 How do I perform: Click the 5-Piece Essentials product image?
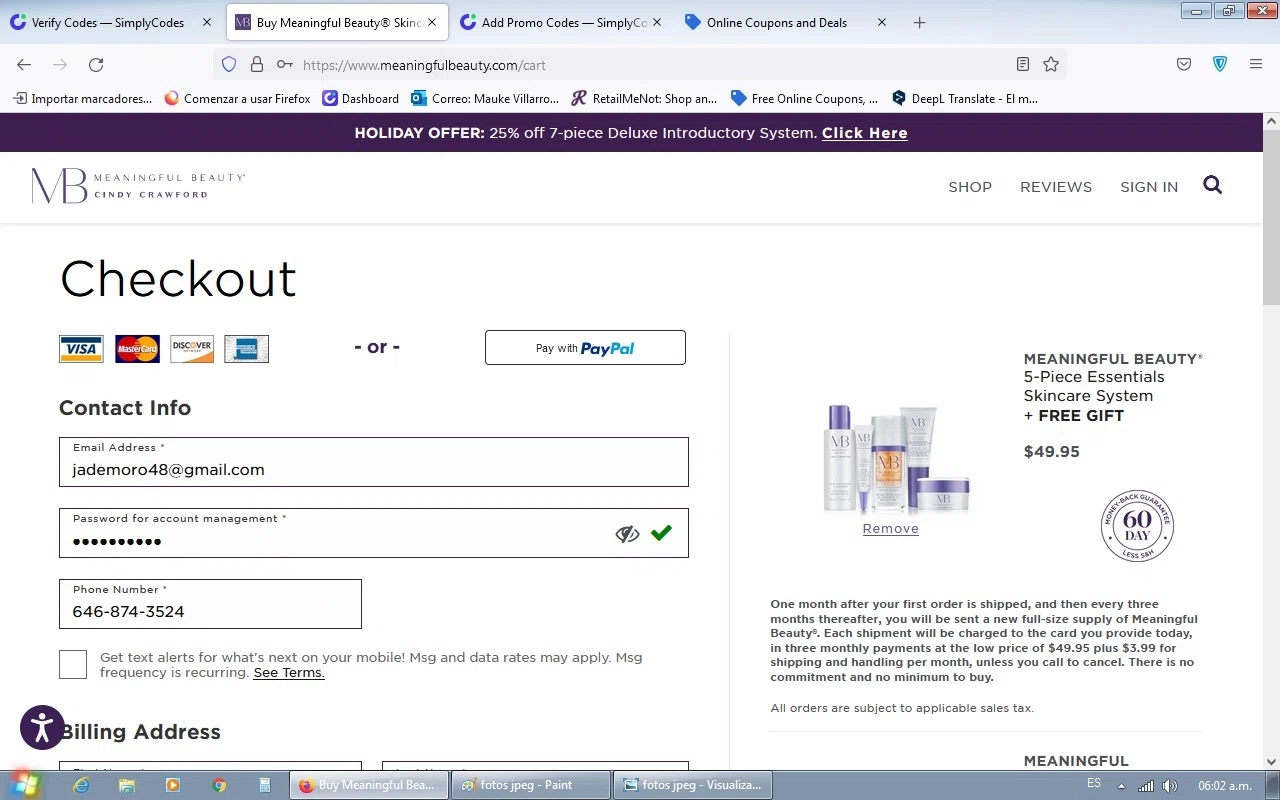(x=897, y=457)
